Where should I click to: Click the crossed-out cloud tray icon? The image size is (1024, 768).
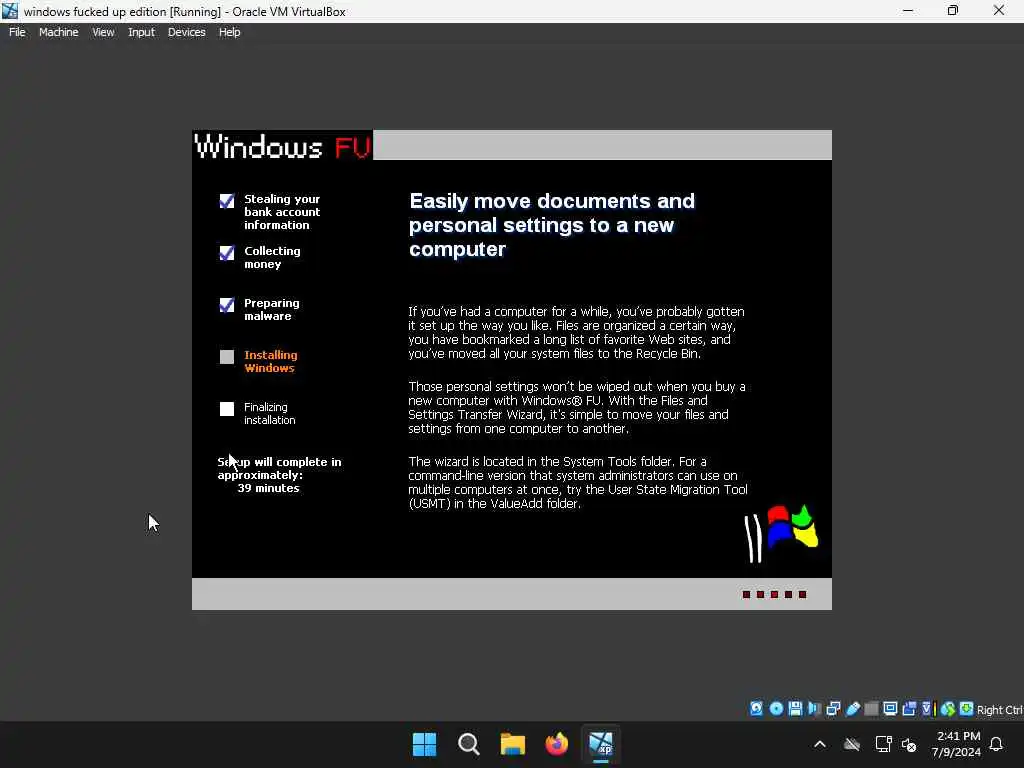tap(852, 744)
